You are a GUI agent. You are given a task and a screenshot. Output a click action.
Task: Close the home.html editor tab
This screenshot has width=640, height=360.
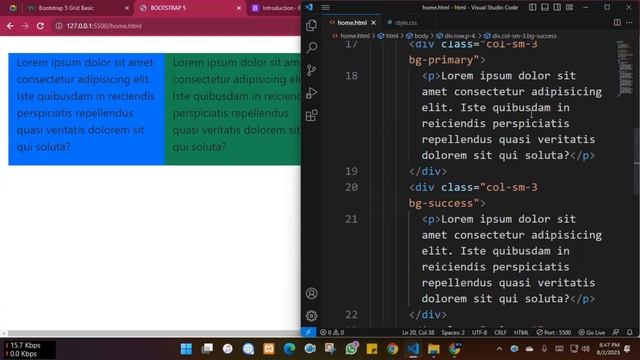tap(373, 23)
